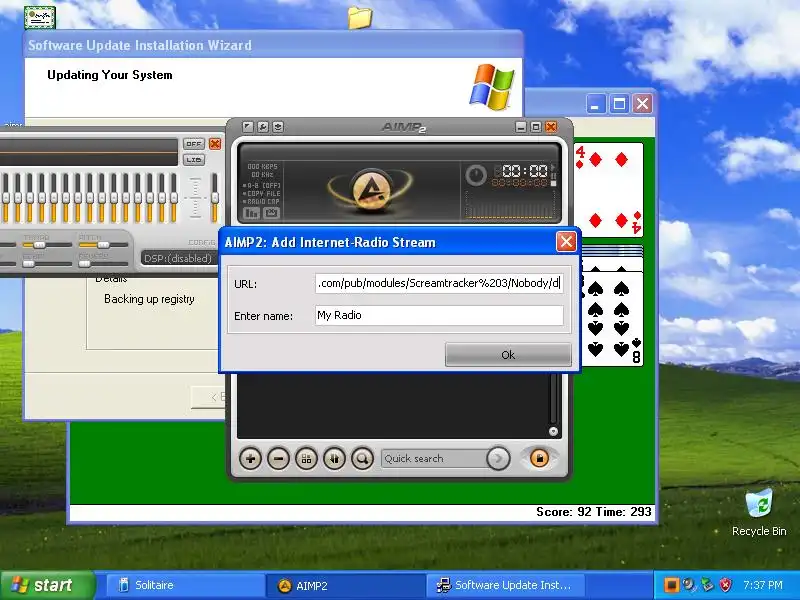The height and width of the screenshot is (600, 800).
Task: Click the 00:00 time display in AIMP2
Action: pos(524,171)
